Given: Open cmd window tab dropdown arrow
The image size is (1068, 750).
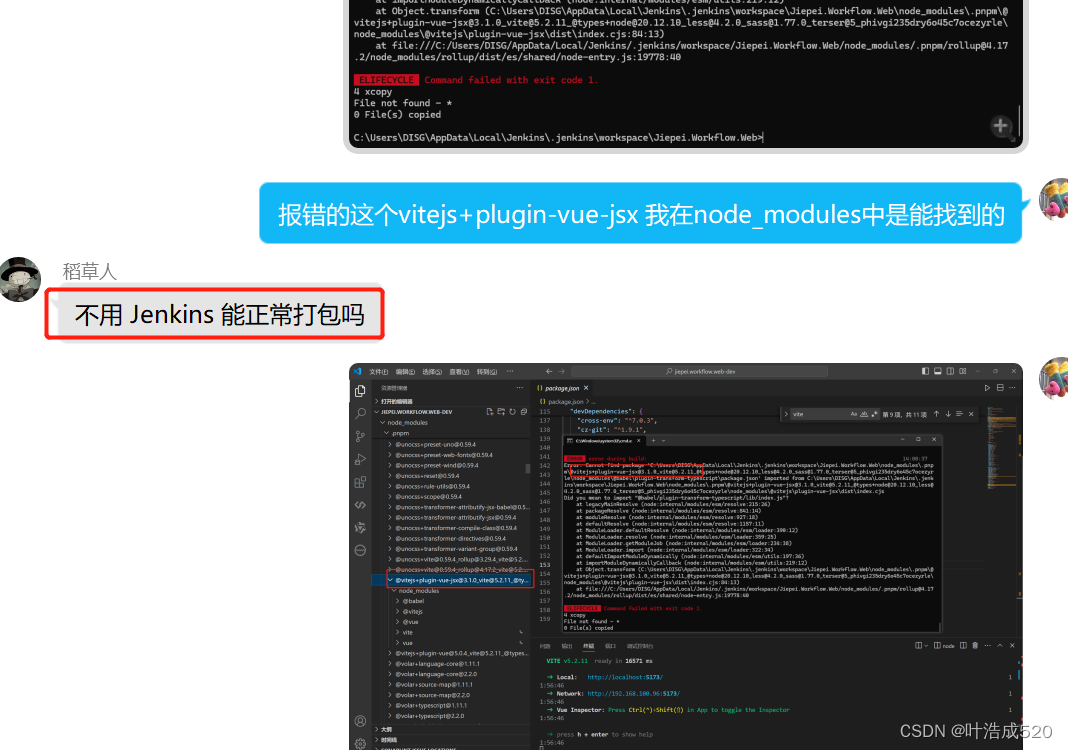Looking at the screenshot, I should 663,440.
